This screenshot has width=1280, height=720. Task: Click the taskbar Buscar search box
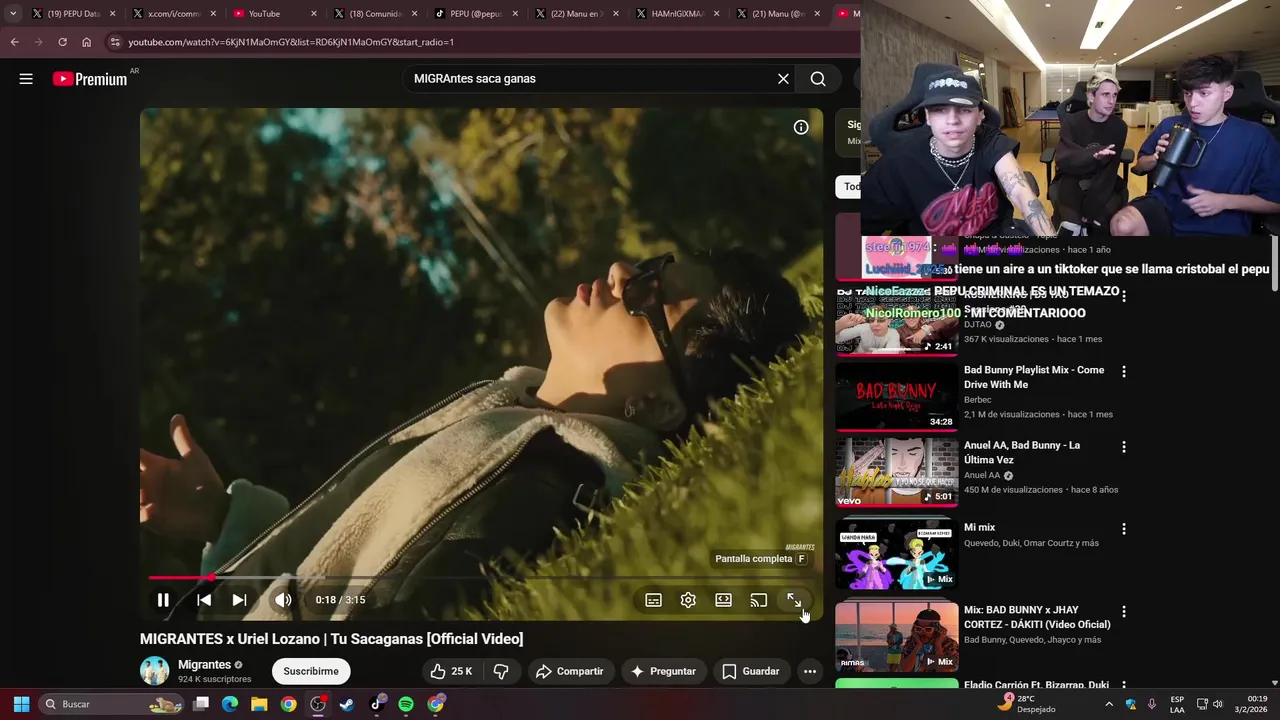tap(112, 704)
